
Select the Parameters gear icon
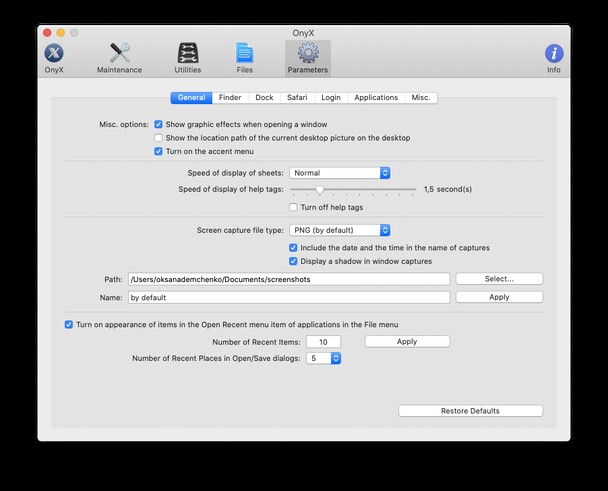(308, 58)
